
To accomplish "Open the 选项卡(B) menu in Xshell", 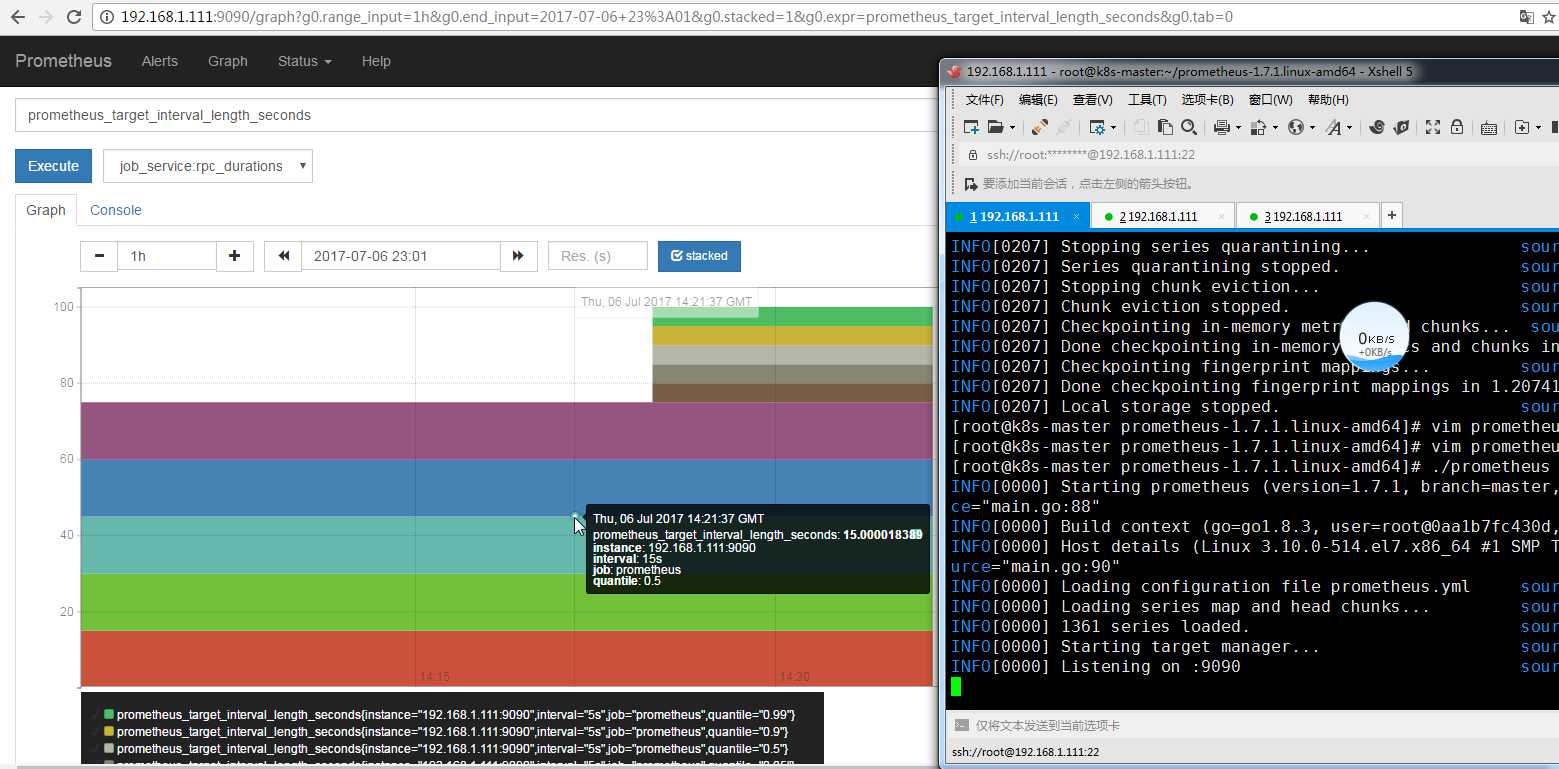I will tap(1207, 100).
